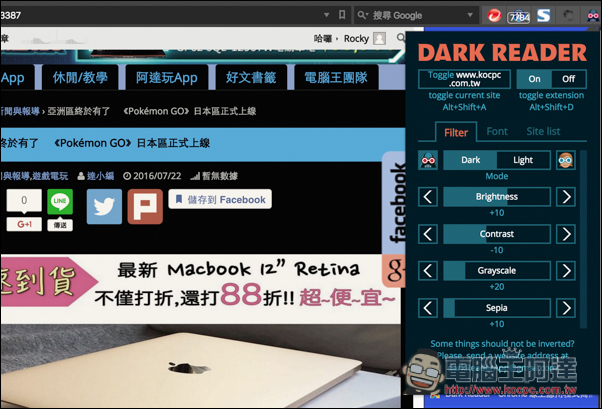Click the Brightness slider track
This screenshot has width=602, height=409.
pos(497,197)
